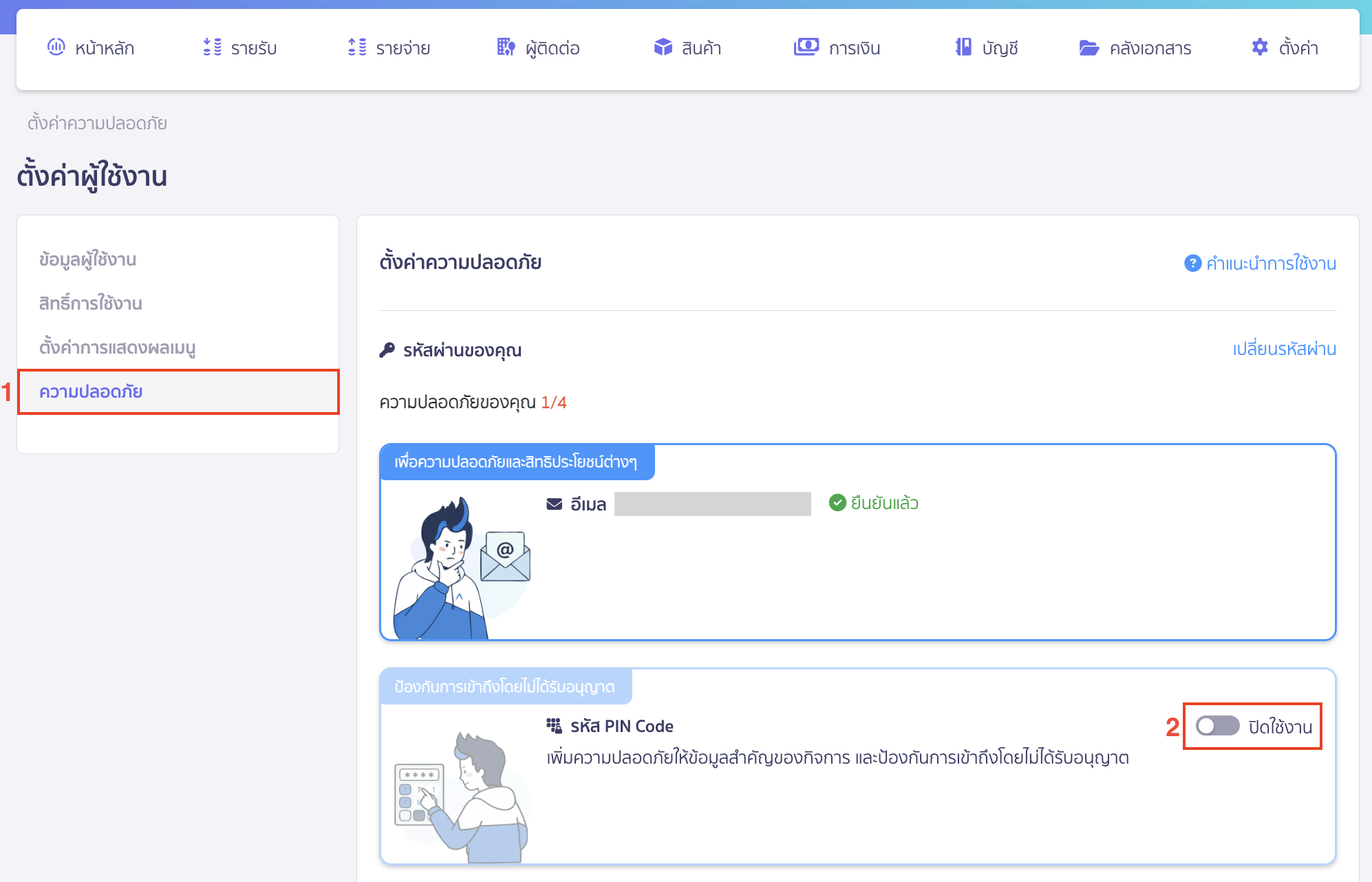Click the document folder icon (คลังเอกสาร)
The height and width of the screenshot is (882, 1372).
[x=1089, y=47]
